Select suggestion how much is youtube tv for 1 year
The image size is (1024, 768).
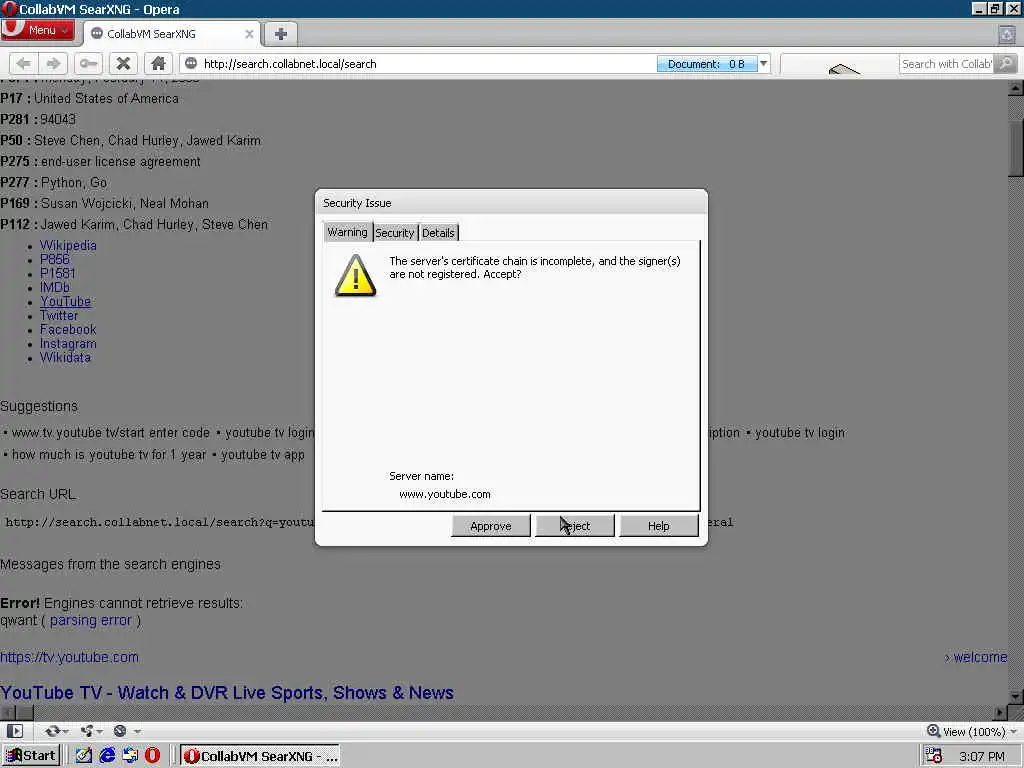click(x=109, y=455)
